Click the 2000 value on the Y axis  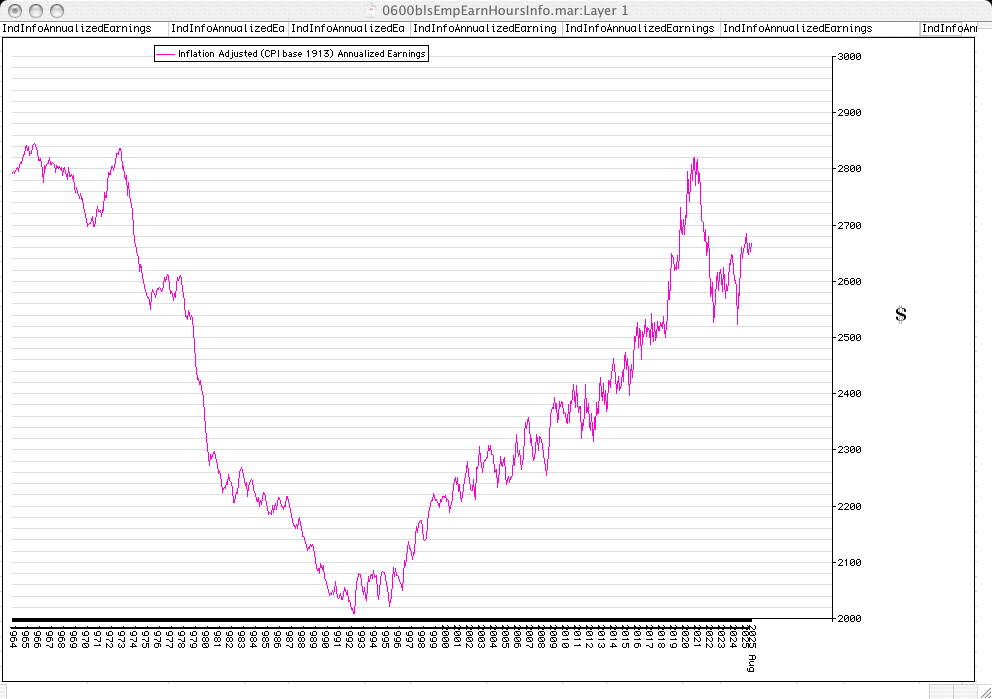[848, 619]
